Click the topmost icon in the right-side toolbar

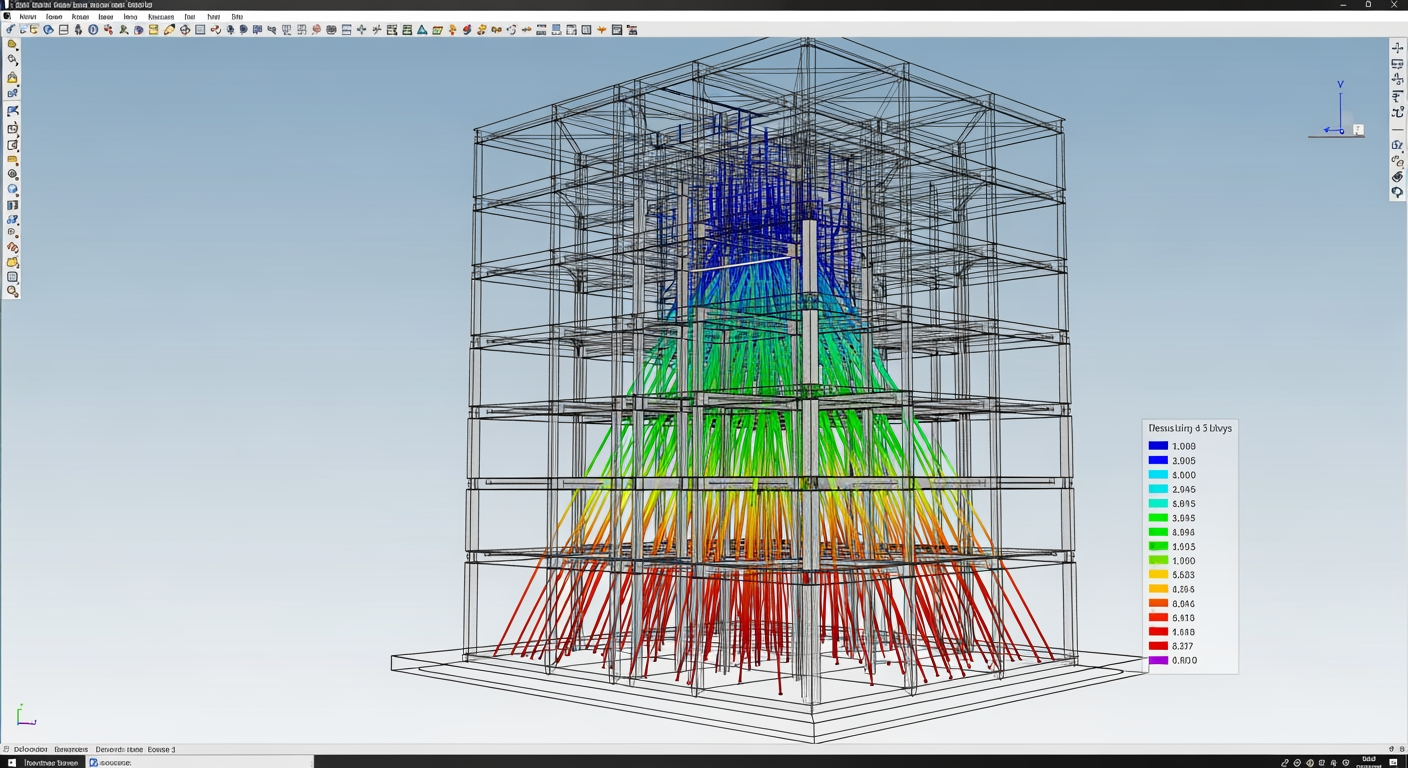(1397, 48)
